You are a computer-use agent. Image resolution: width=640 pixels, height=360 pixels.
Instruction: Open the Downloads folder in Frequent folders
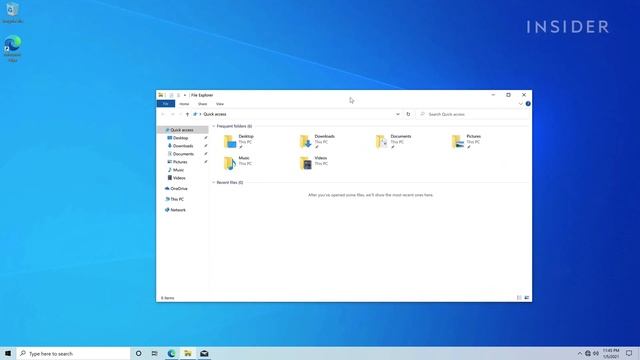click(317, 141)
